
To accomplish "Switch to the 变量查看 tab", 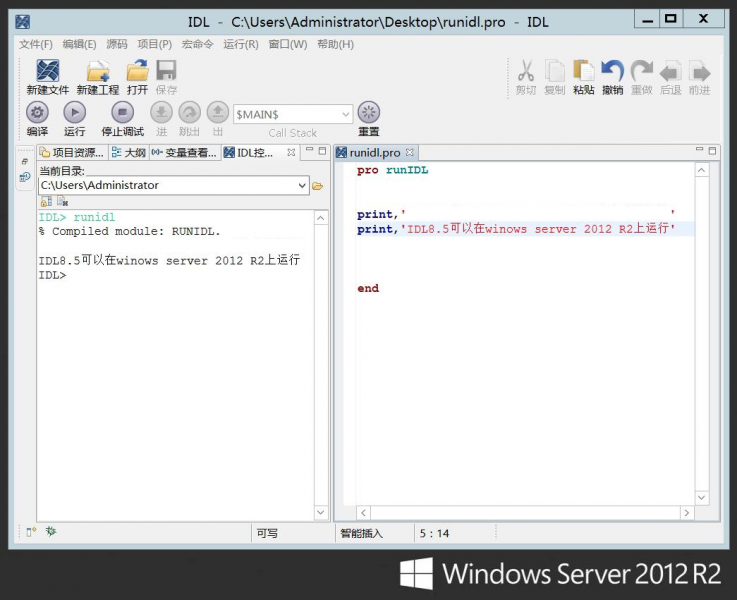I will click(184, 153).
